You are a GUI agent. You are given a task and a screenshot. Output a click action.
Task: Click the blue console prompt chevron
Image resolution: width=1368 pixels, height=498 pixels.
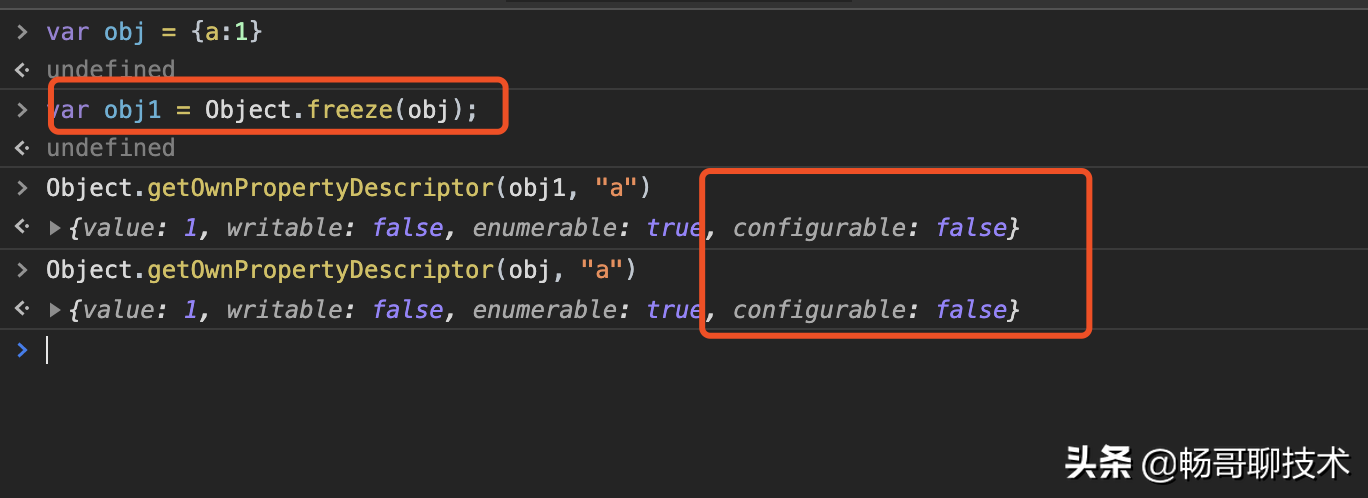pyautogui.click(x=22, y=349)
